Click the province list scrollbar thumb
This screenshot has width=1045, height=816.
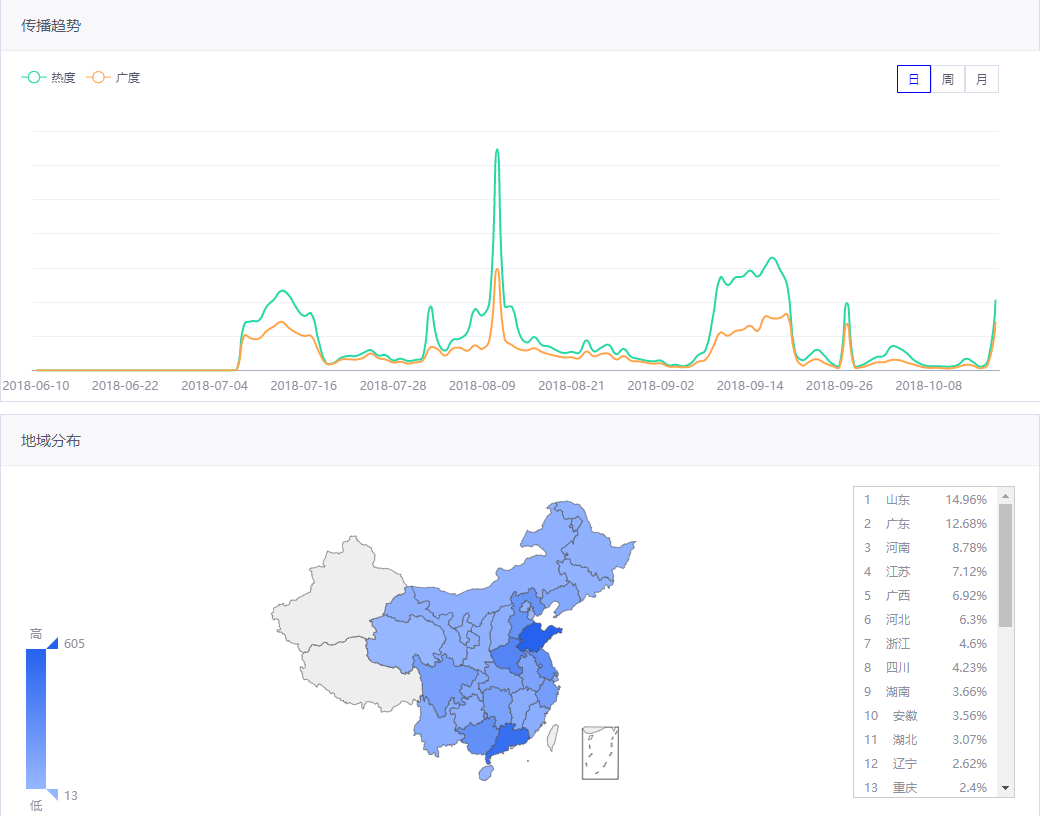[1006, 565]
